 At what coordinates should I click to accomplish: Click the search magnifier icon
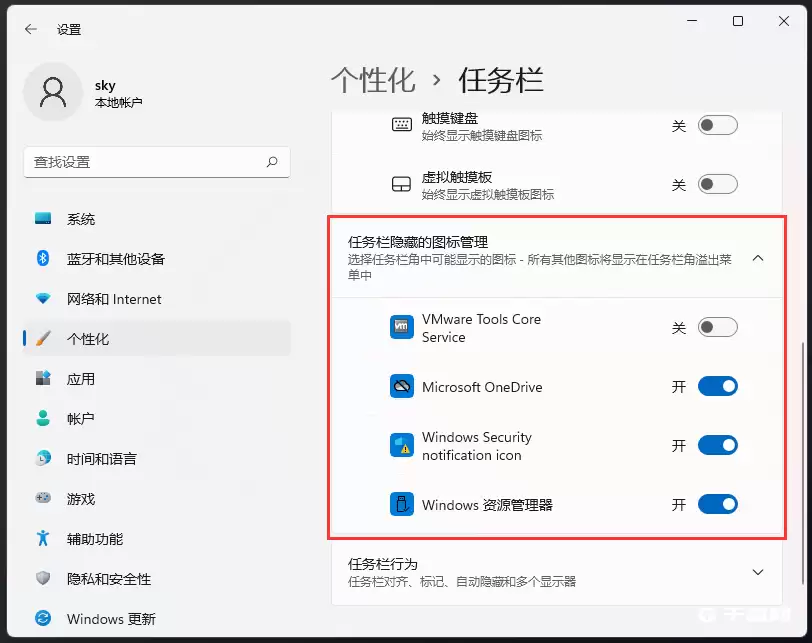pos(272,162)
